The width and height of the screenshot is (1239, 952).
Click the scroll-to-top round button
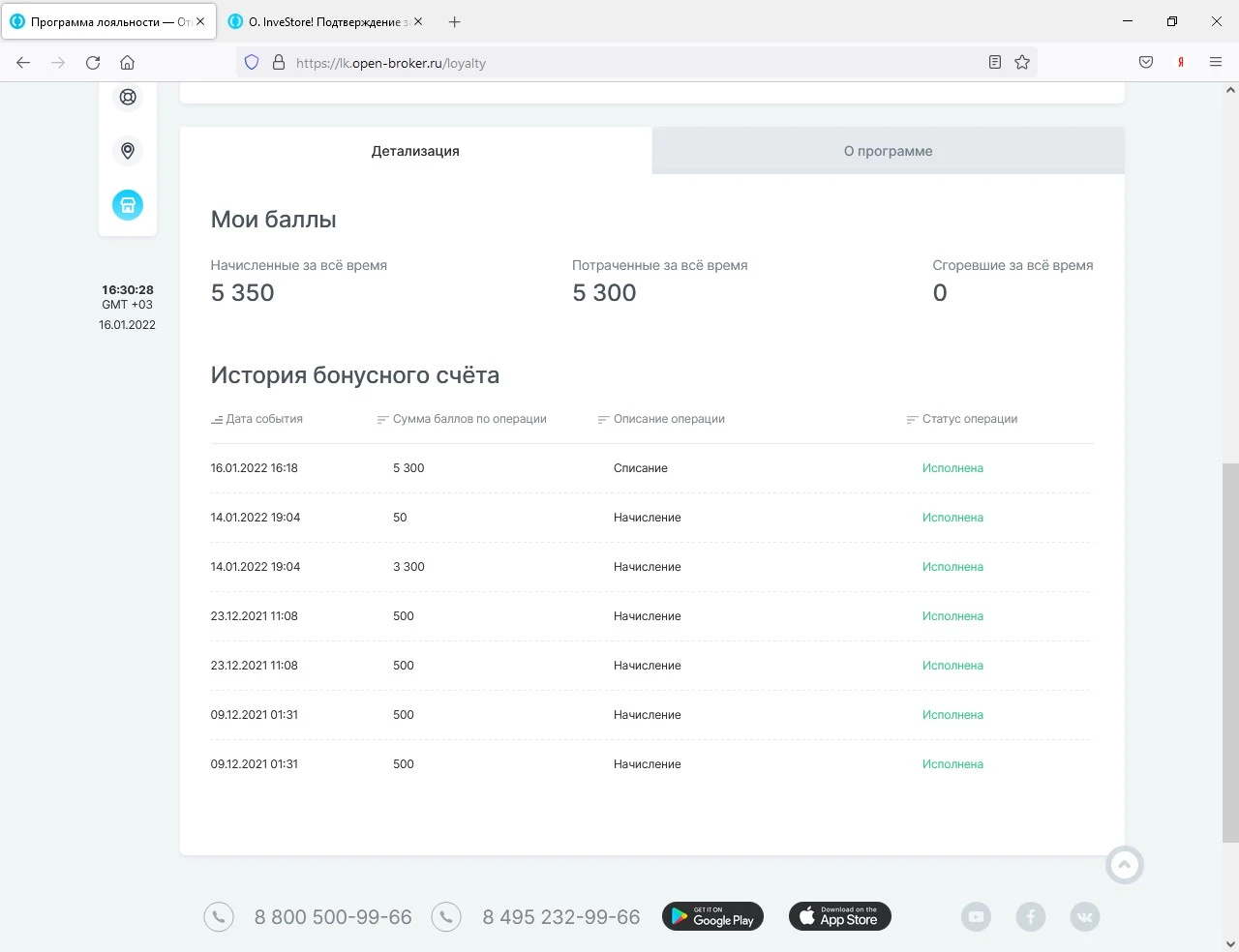coord(1125,864)
